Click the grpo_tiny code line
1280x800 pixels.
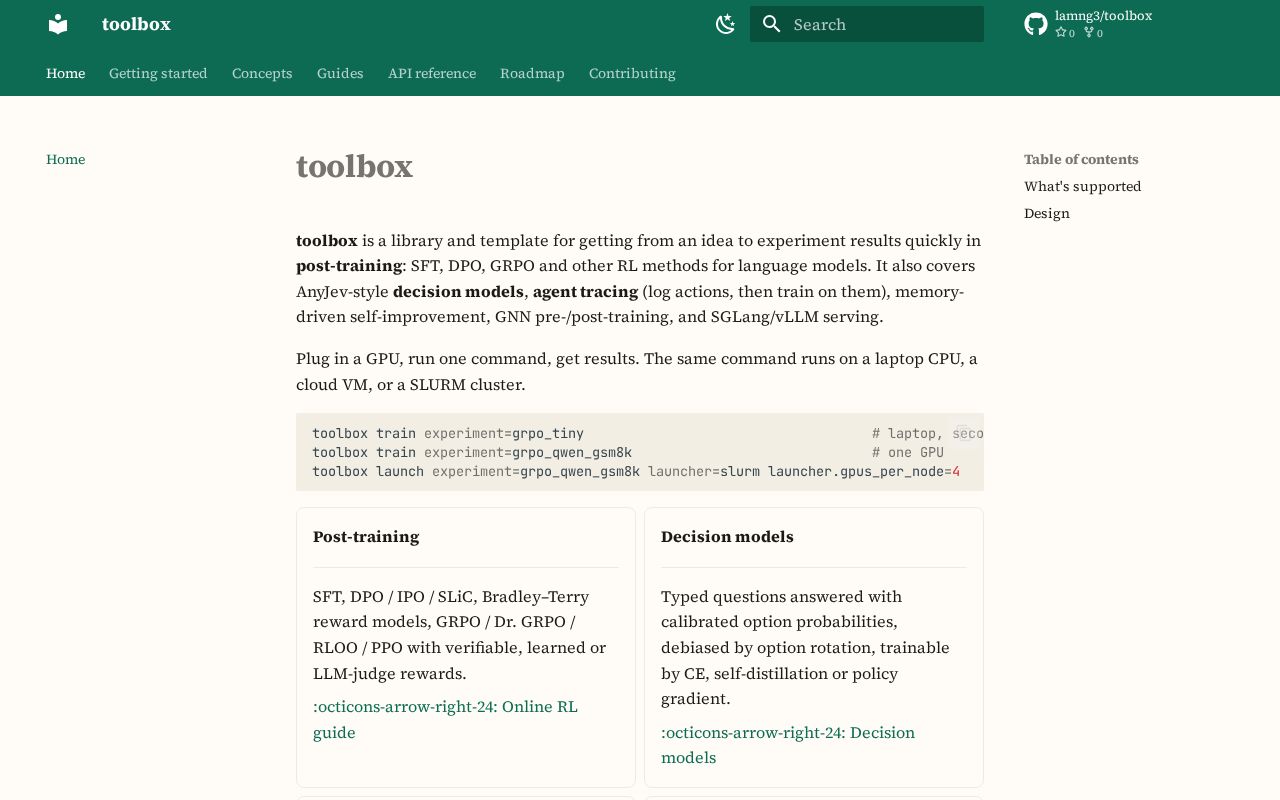(x=448, y=433)
